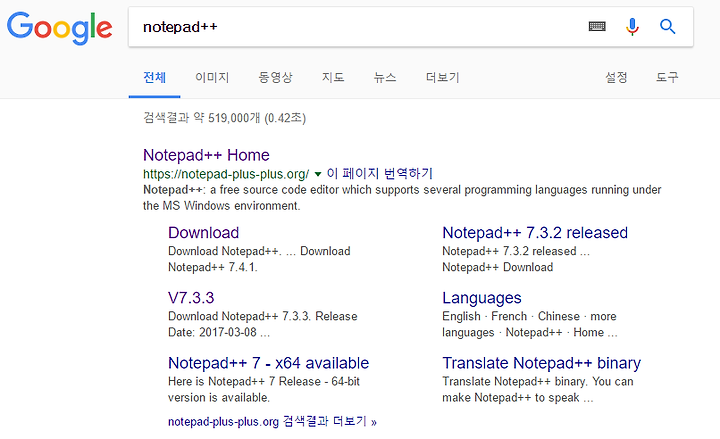
Task: Click the snippet 'Translate Notepad++ binary. You can'
Action: click(x=538, y=382)
